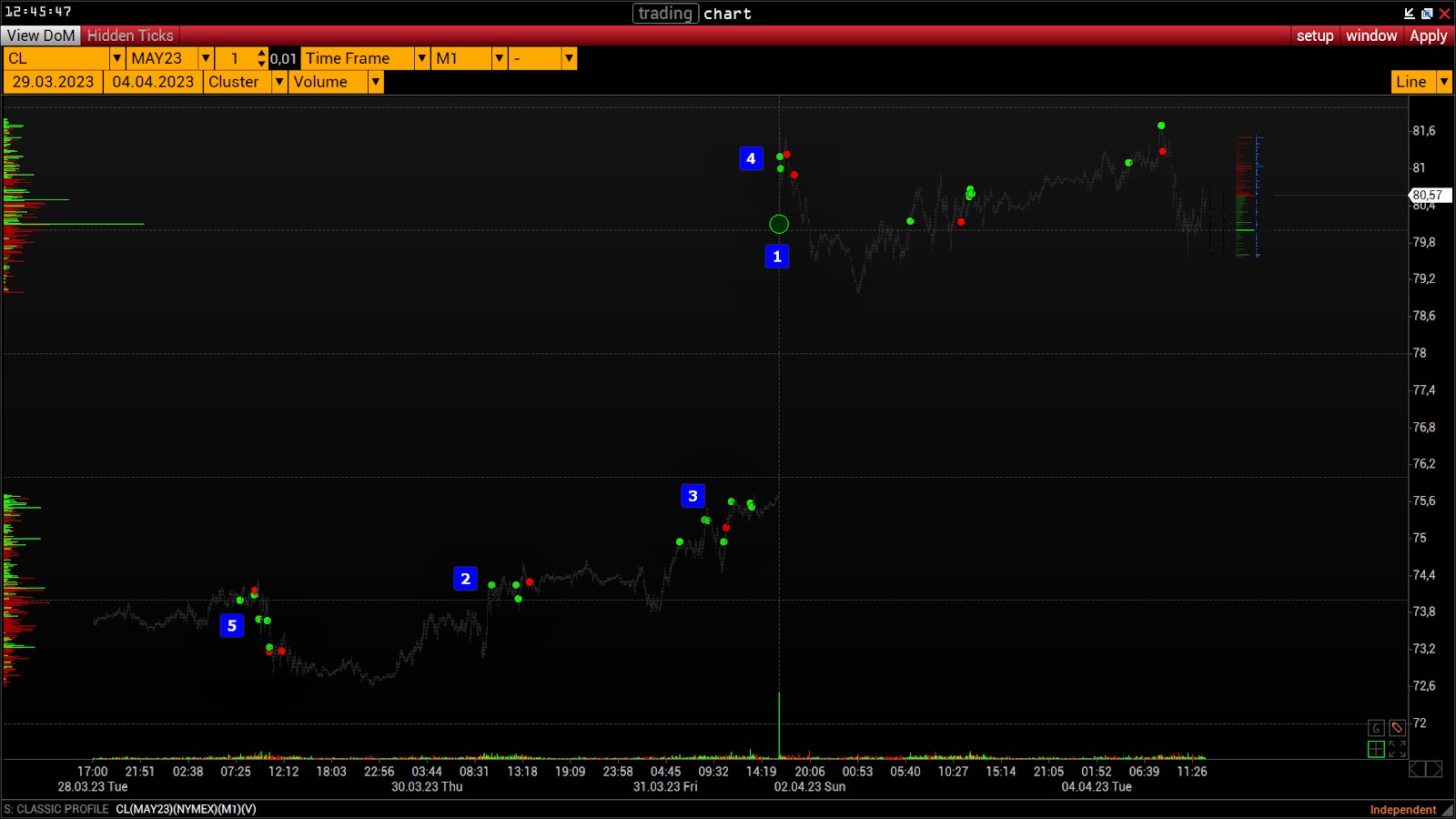Click the scroll-left arrow below price axis
Image resolution: width=1456 pixels, height=819 pixels.
click(x=1417, y=770)
